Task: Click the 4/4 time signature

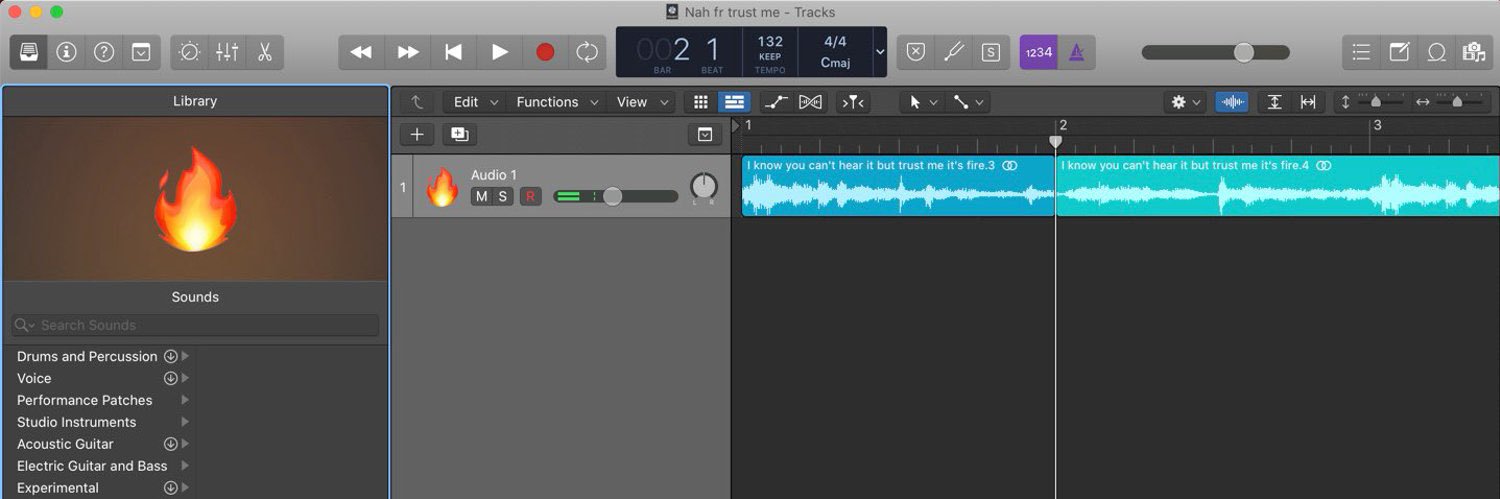Action: pos(835,42)
